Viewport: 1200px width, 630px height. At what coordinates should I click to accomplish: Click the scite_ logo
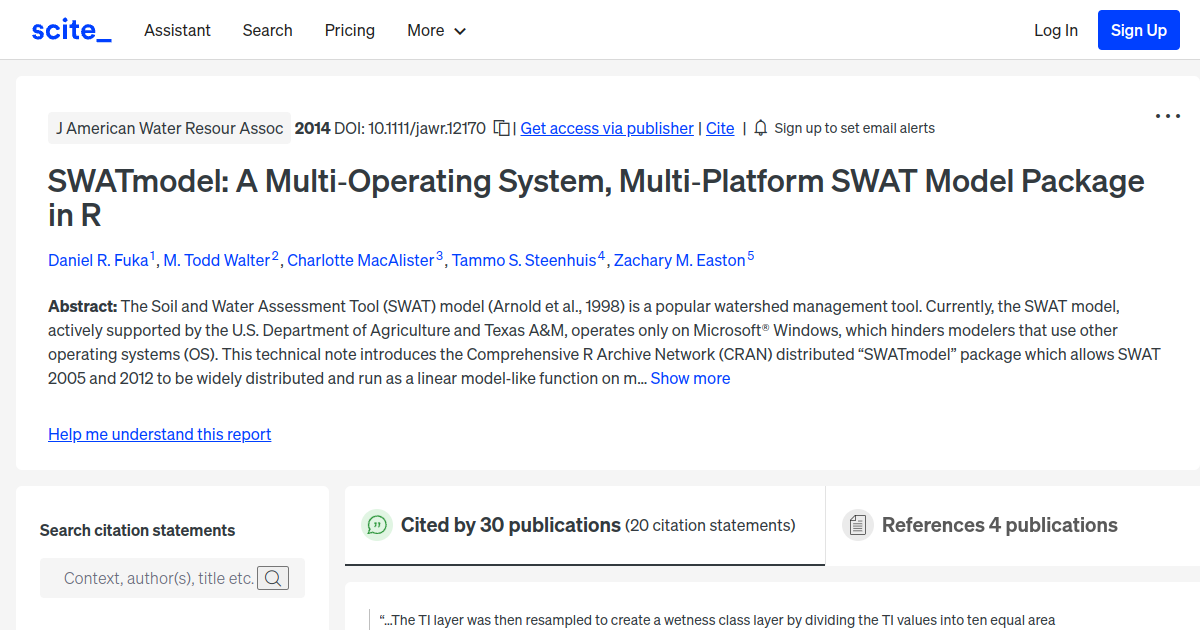coord(70,29)
